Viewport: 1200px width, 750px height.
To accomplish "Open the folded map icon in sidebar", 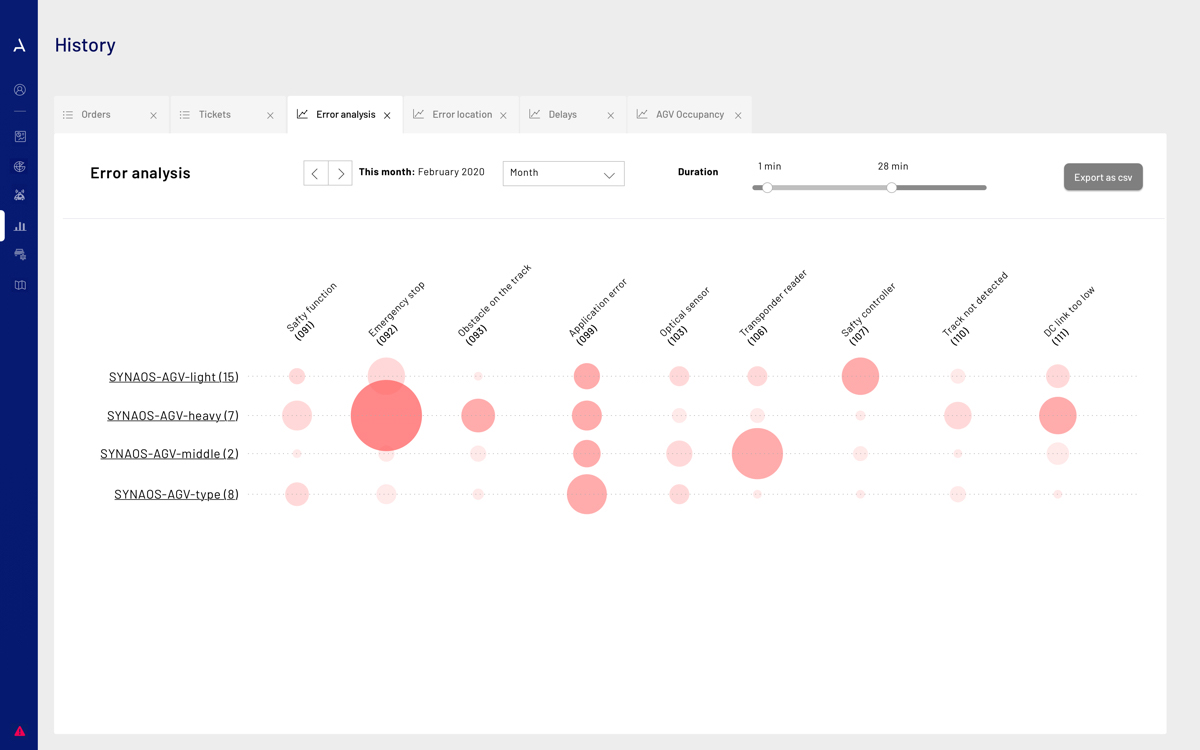I will pyautogui.click(x=19, y=285).
